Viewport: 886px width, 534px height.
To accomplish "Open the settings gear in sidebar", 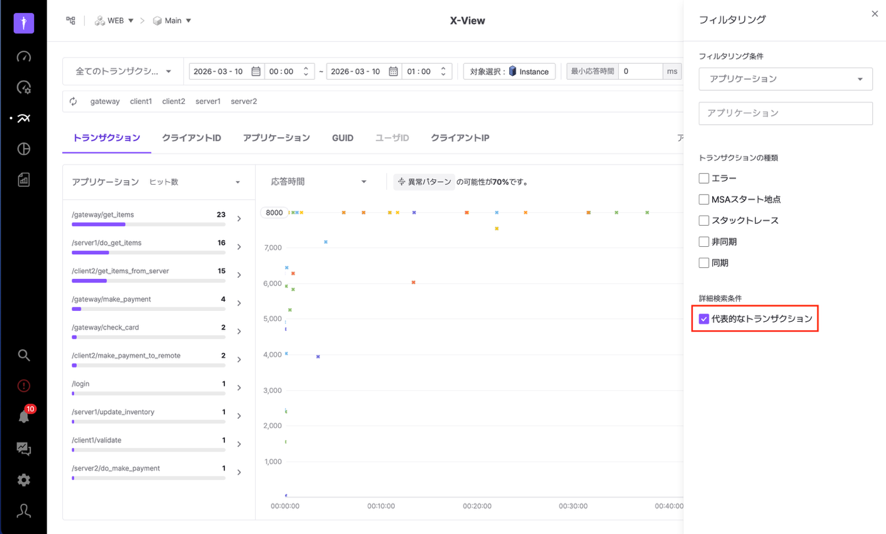I will pyautogui.click(x=24, y=480).
